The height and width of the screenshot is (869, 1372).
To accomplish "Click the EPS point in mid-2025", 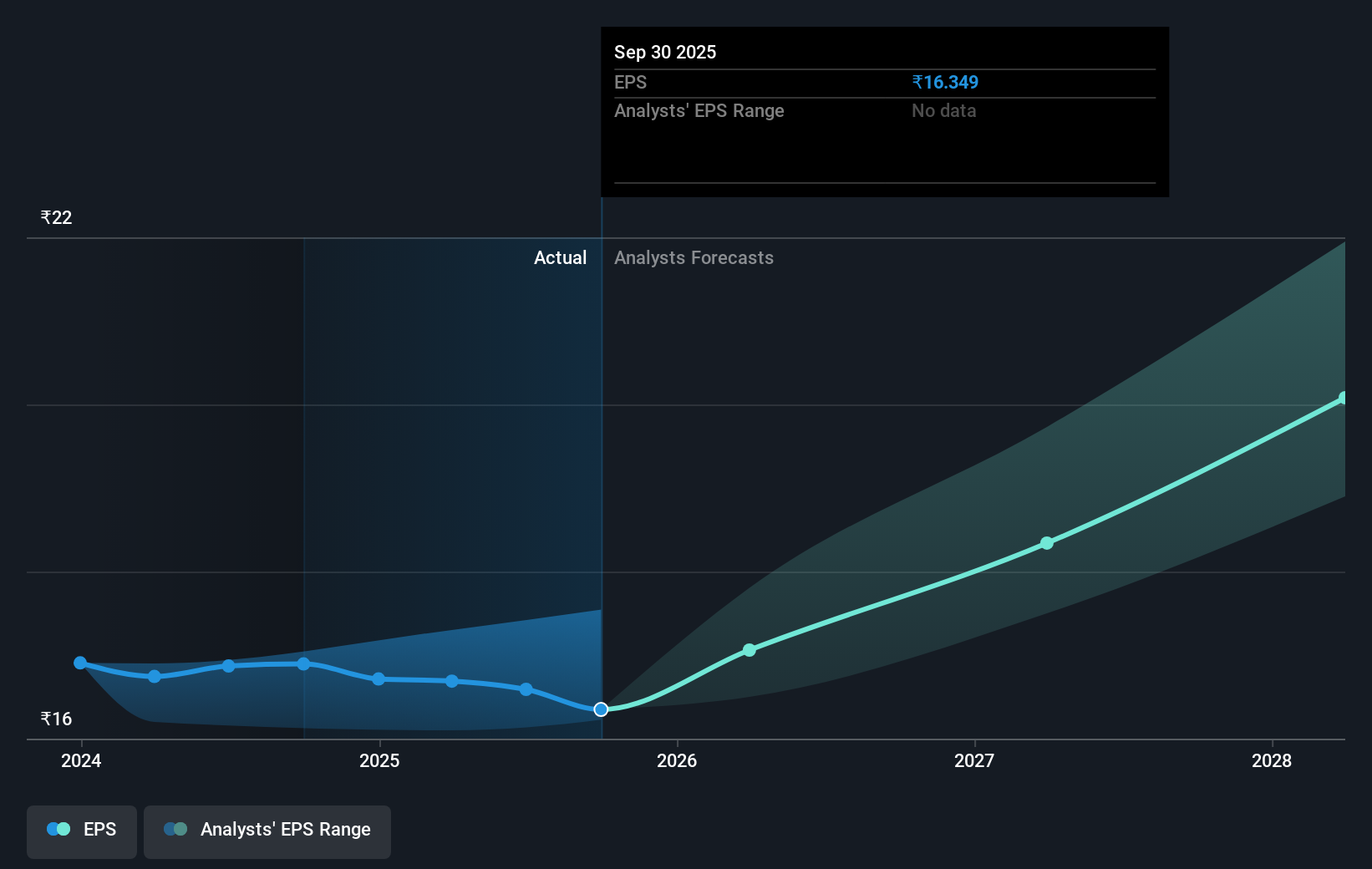I will [526, 689].
